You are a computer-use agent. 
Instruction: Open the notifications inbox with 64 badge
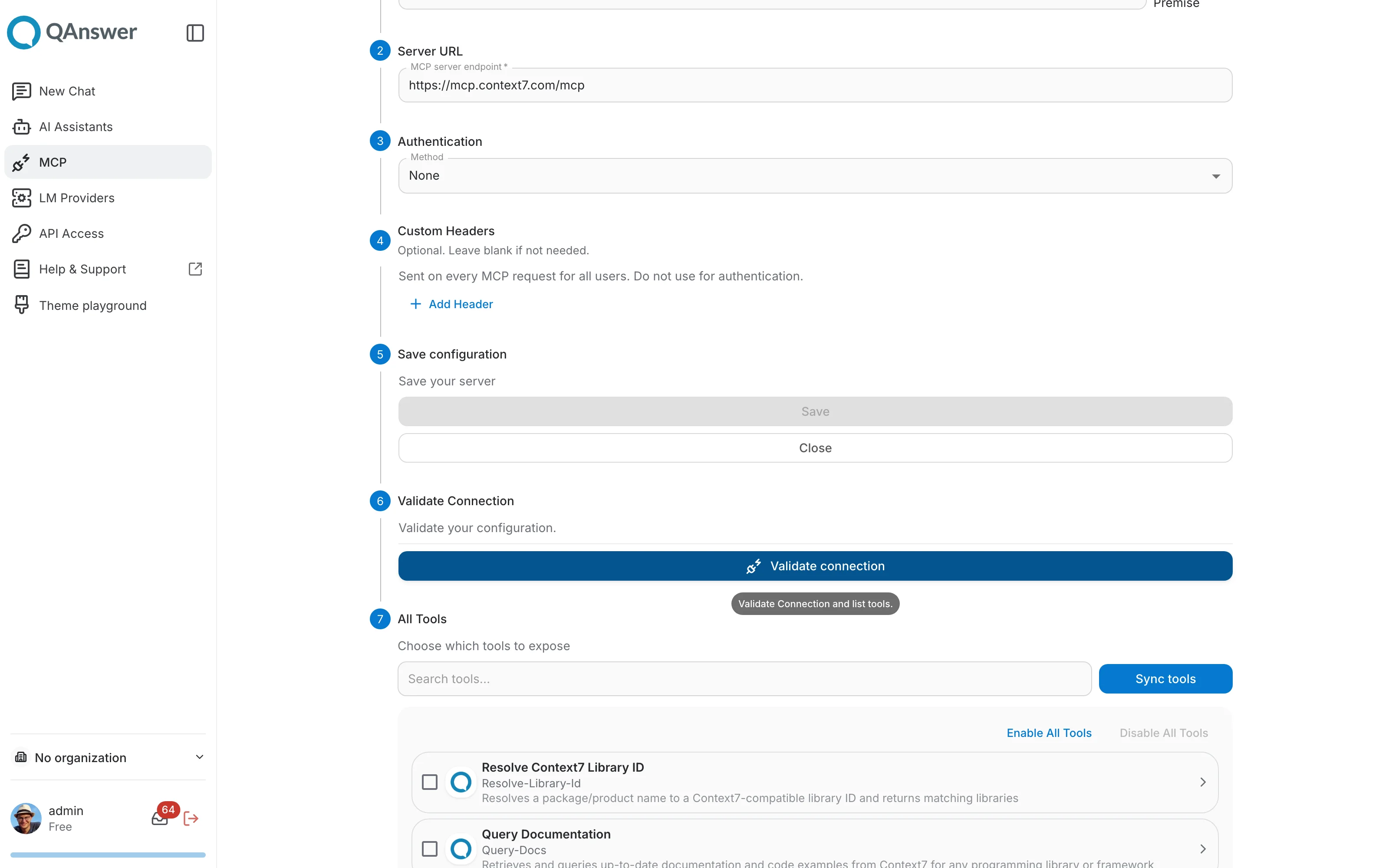[x=160, y=819]
